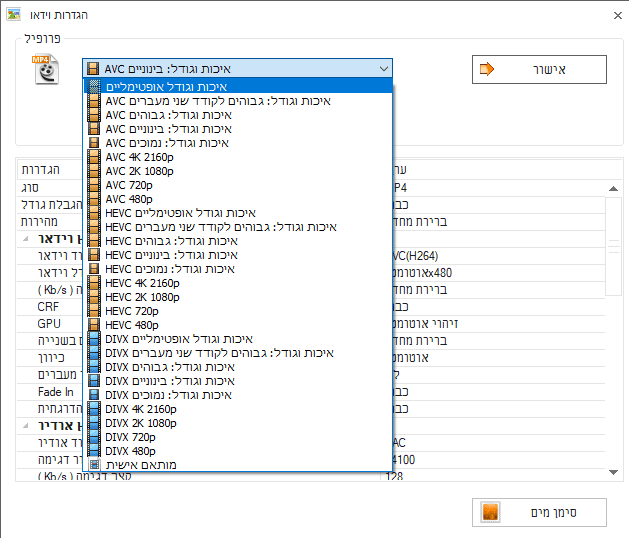Image resolution: width=629 pixels, height=538 pixels.
Task: Click the GPU settings row
Action: tap(311, 324)
